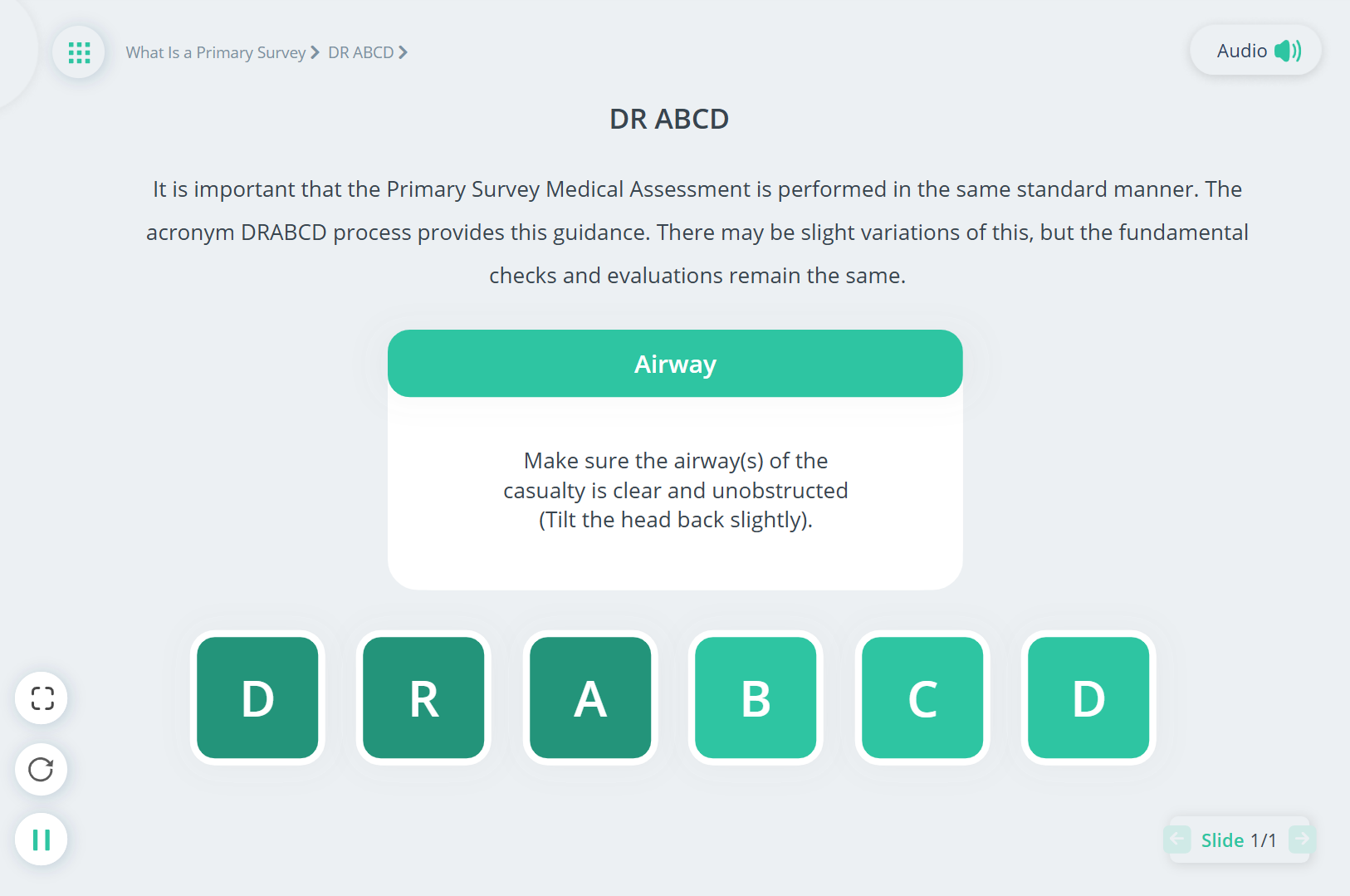This screenshot has width=1350, height=896.
Task: Open the grid menu icon
Action: tap(79, 52)
